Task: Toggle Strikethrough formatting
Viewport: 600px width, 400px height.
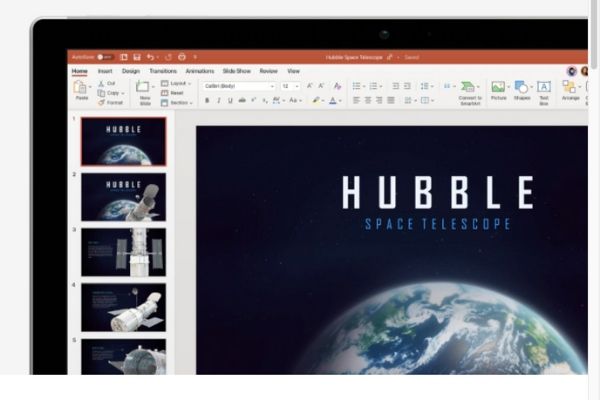Action: 242,100
